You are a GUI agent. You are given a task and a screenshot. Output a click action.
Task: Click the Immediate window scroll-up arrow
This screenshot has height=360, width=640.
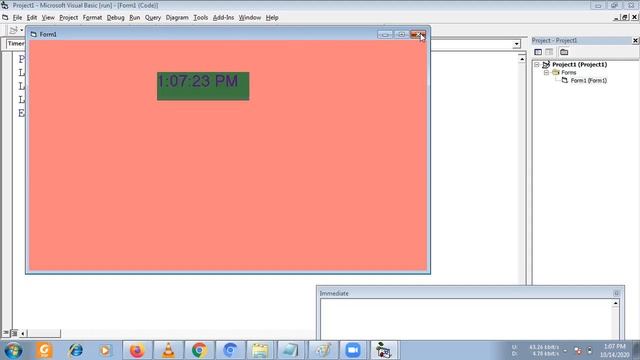click(616, 303)
